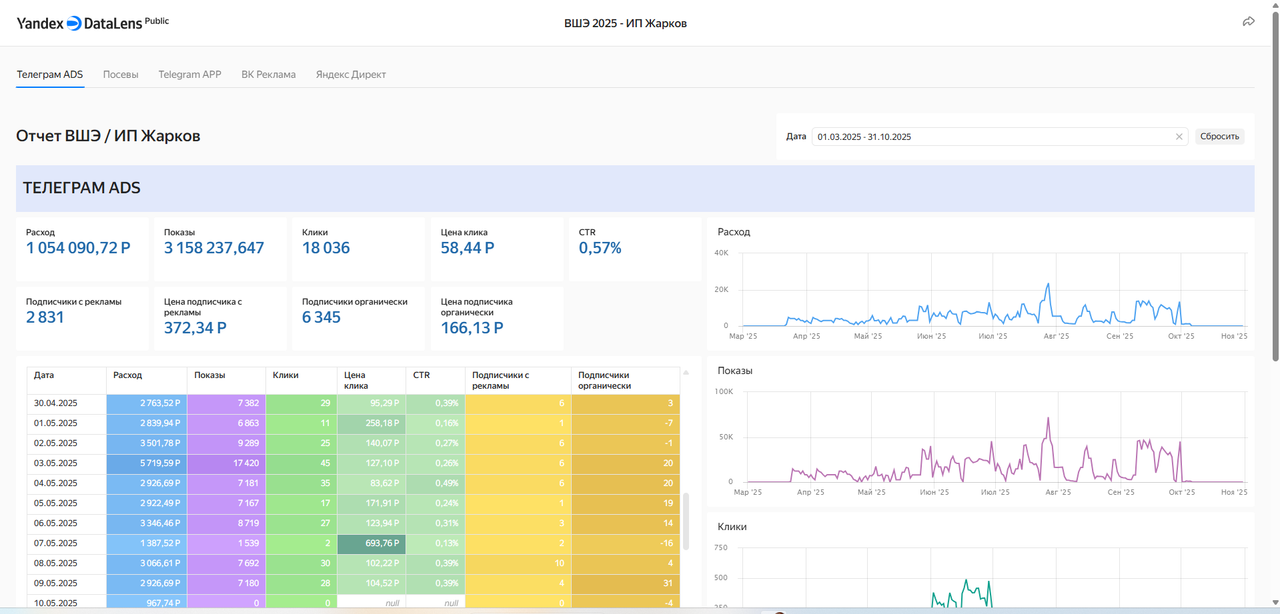Select the Цена клика value 58,44 ₽
1280x614 pixels.
(467, 248)
